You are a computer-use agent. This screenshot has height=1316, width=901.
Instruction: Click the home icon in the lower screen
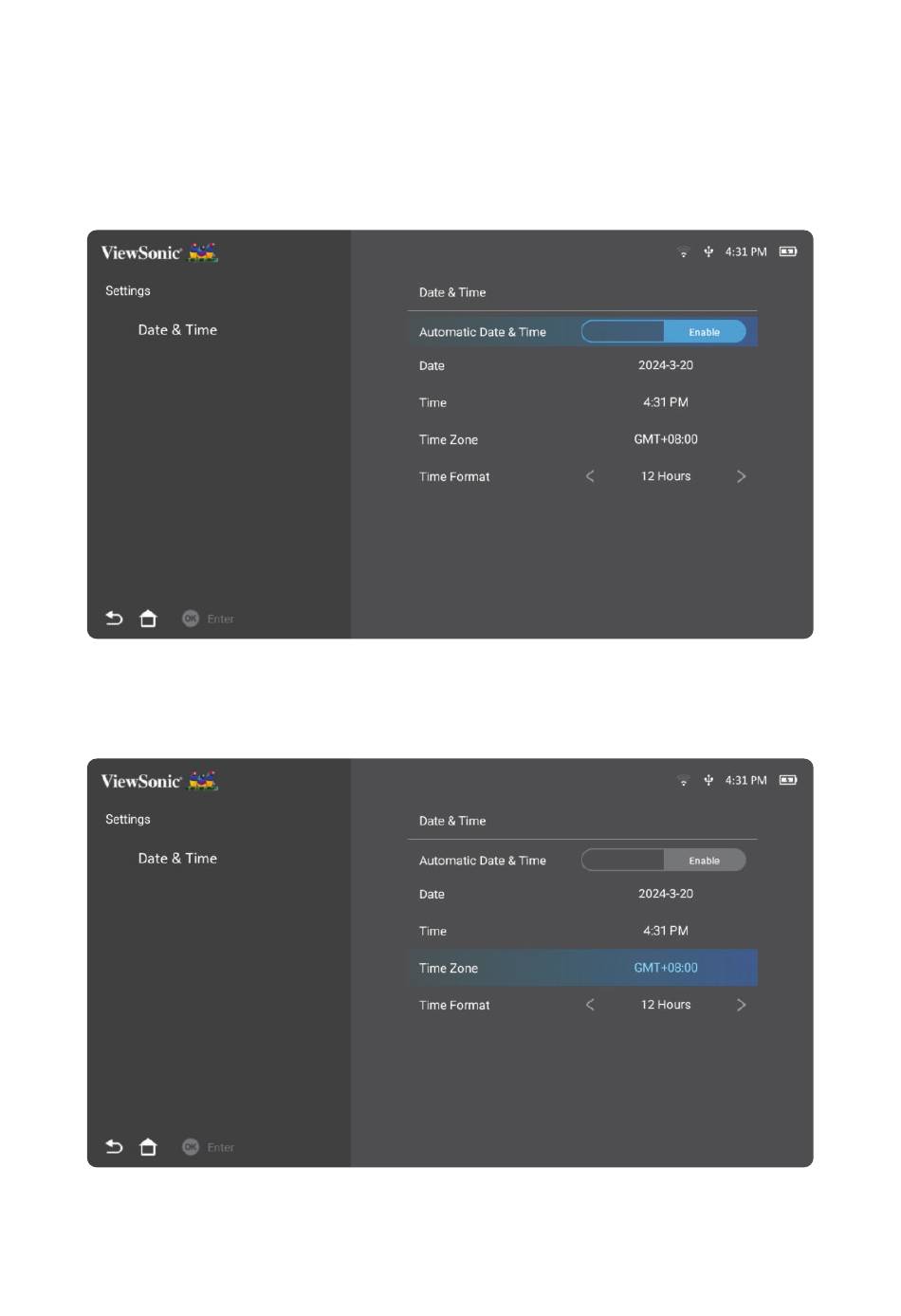click(x=148, y=1147)
